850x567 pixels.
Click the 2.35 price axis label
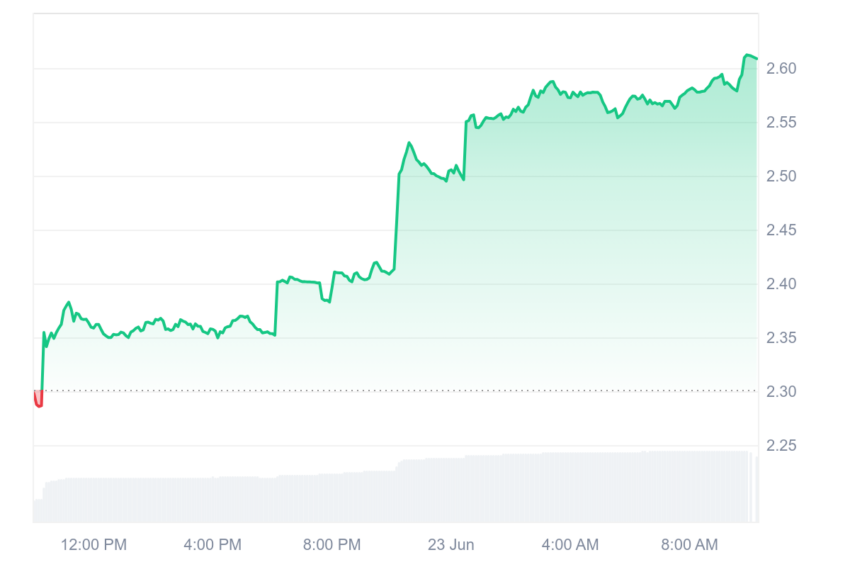click(781, 338)
